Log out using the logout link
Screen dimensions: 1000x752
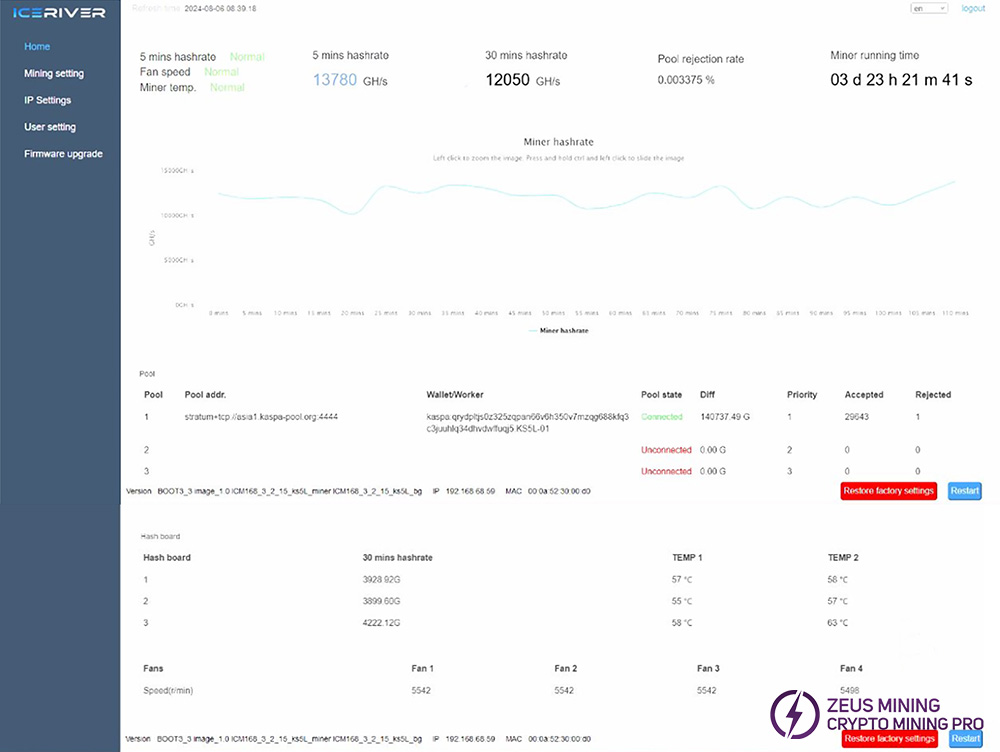(x=973, y=8)
